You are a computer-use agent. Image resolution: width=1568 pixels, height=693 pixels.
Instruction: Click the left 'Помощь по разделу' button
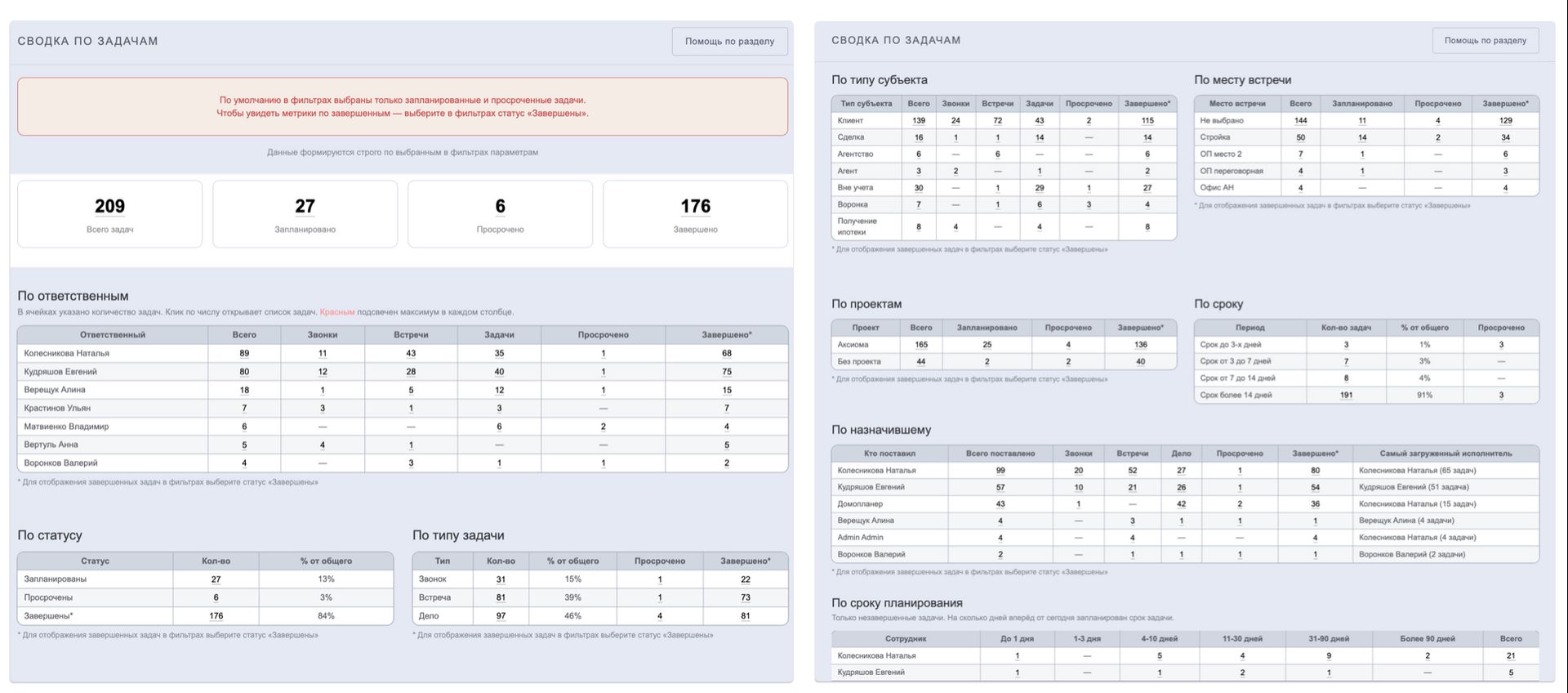pos(729,41)
